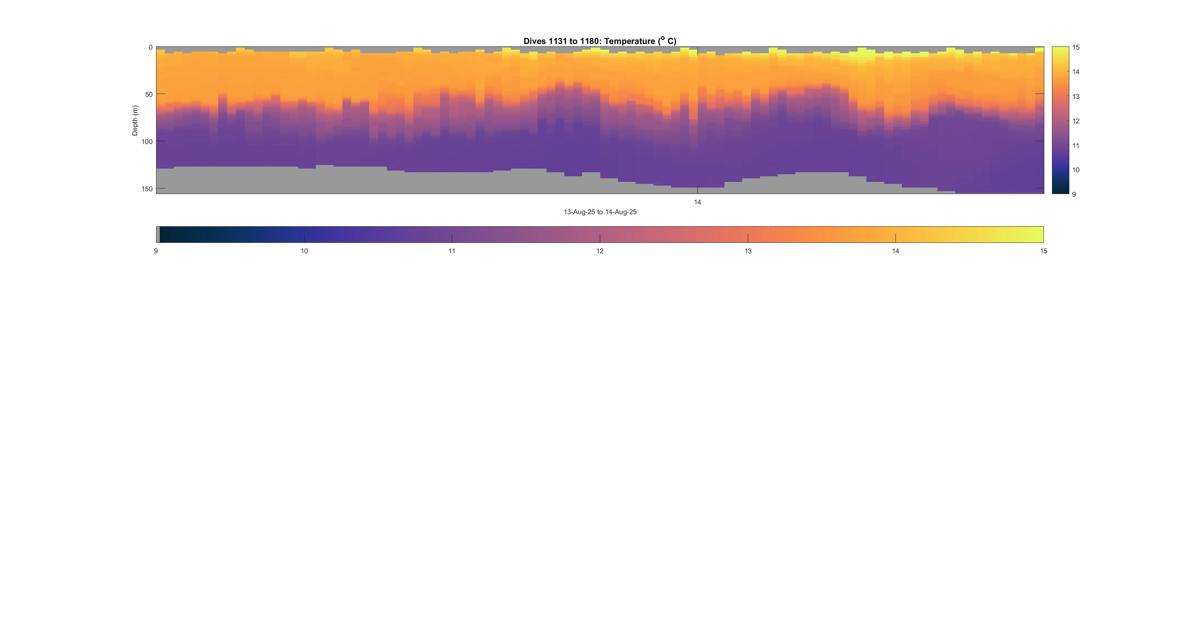This screenshot has height=622, width=1200.
Task: Click the "13-Aug-25 to 14-Aug-25" date range label
Action: 600,212
